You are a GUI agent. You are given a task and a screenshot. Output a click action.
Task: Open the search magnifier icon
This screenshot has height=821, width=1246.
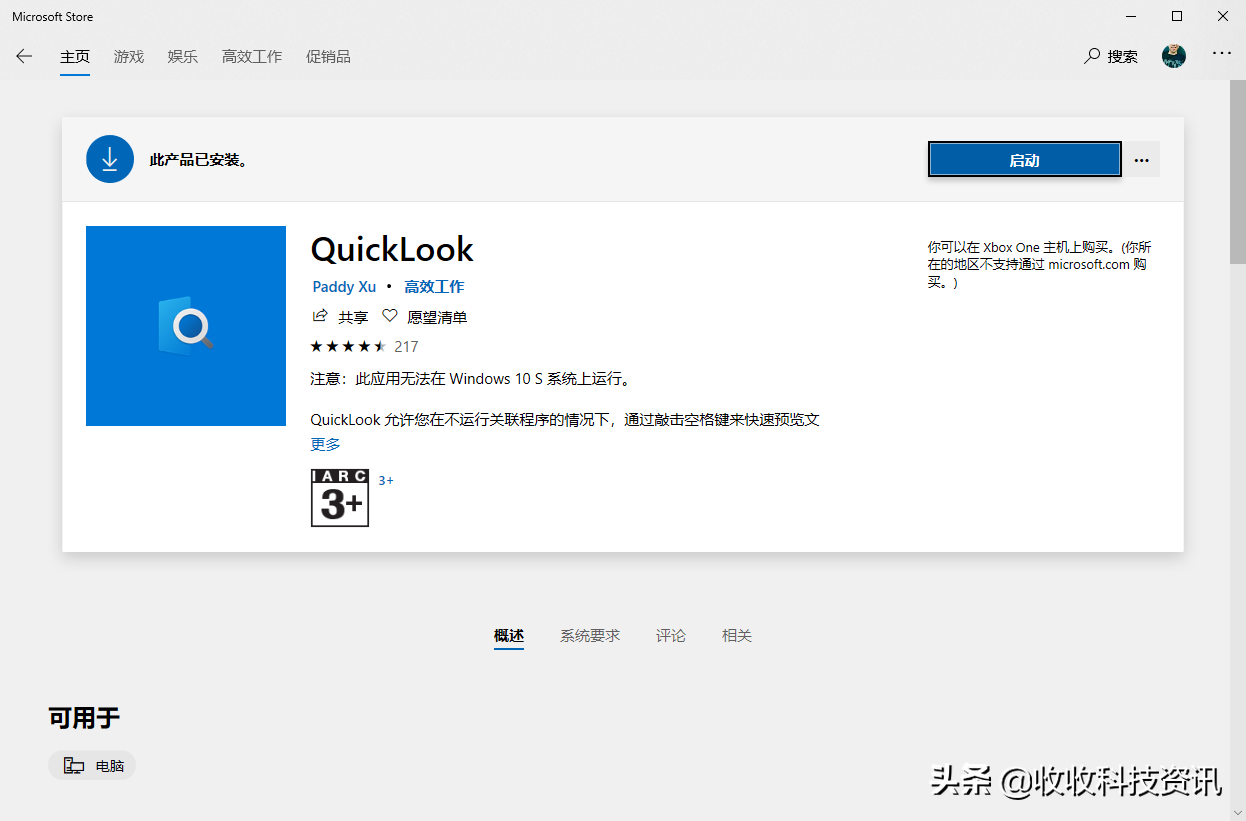[1092, 56]
